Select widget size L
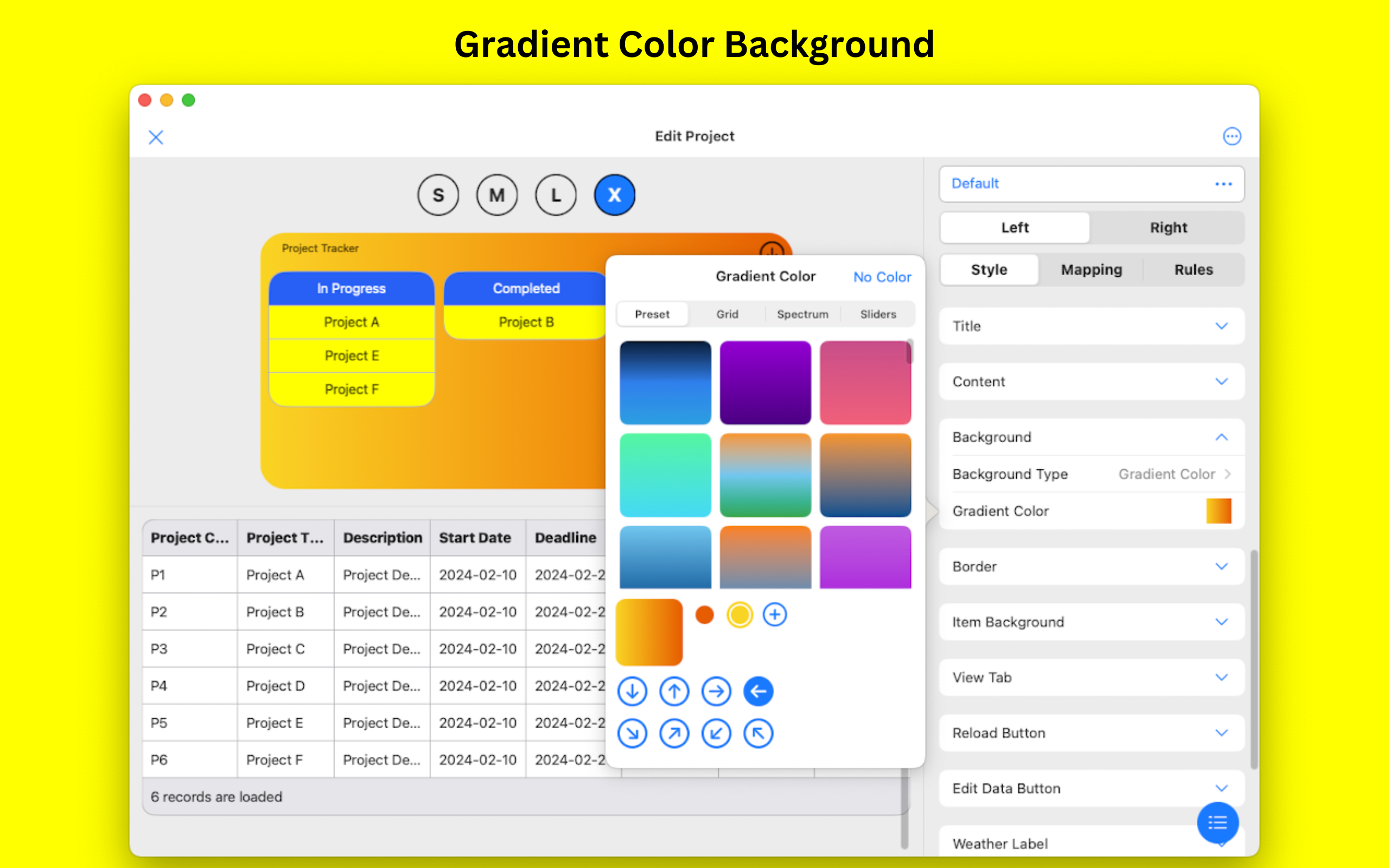Image resolution: width=1389 pixels, height=868 pixels. pyautogui.click(x=556, y=195)
